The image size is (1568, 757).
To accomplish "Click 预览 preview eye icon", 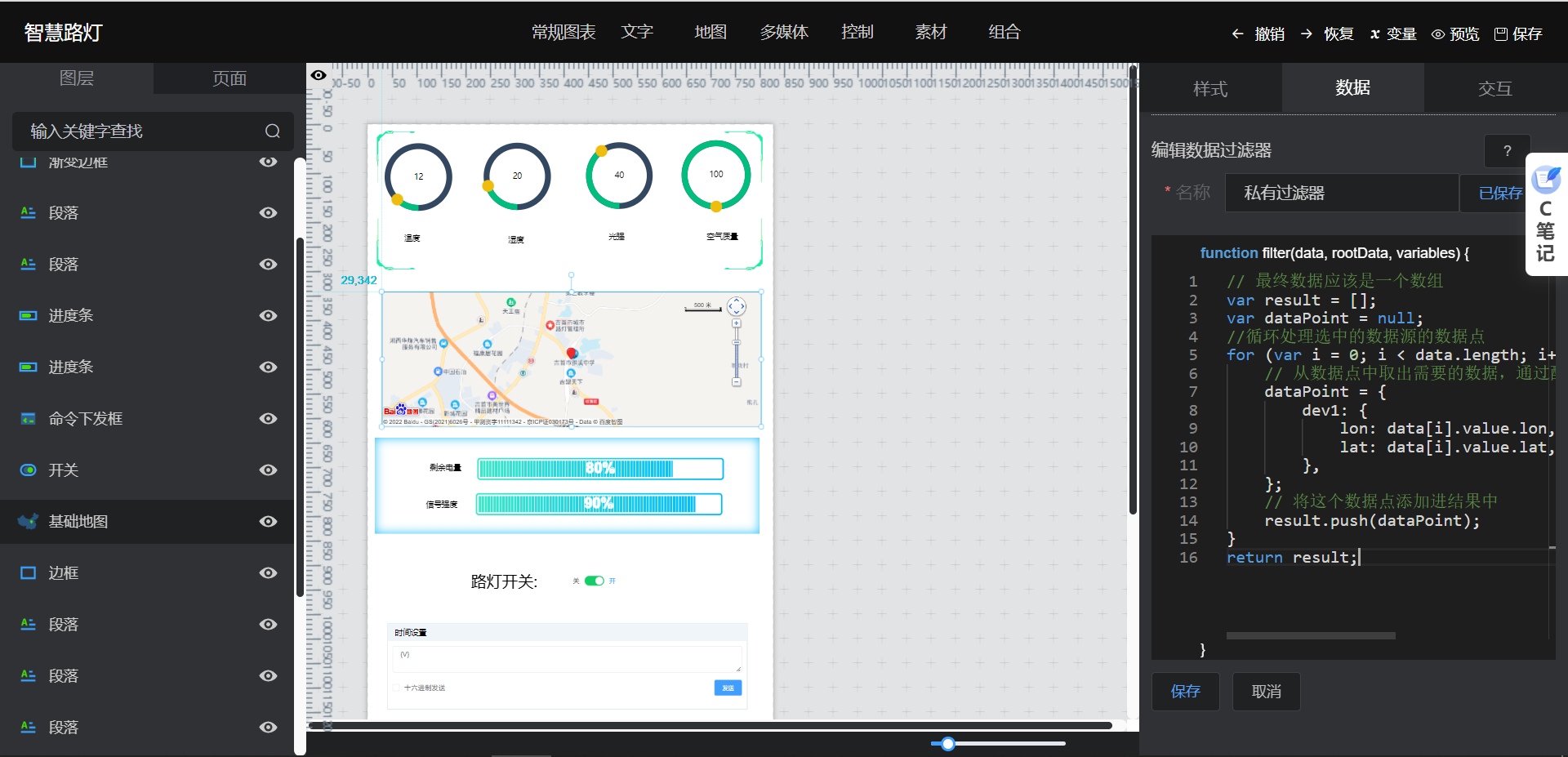I will [x=1438, y=34].
